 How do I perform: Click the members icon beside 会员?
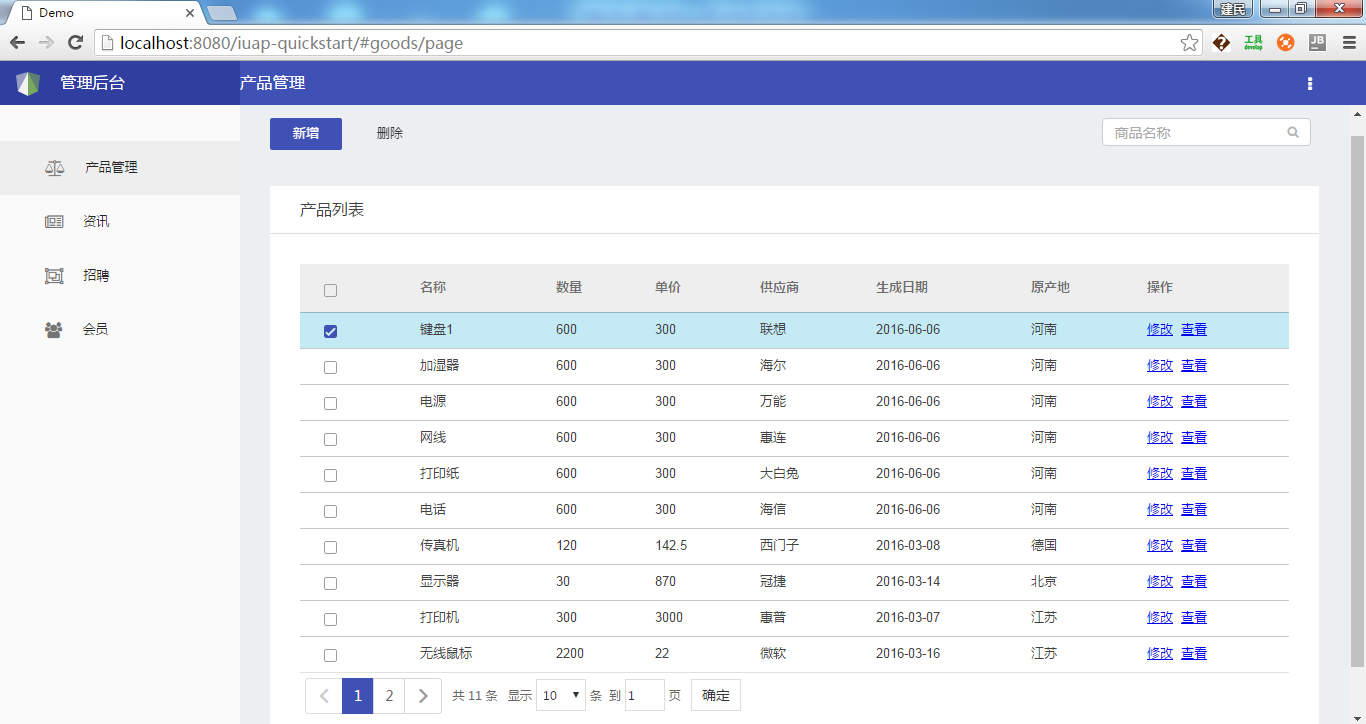pos(54,329)
